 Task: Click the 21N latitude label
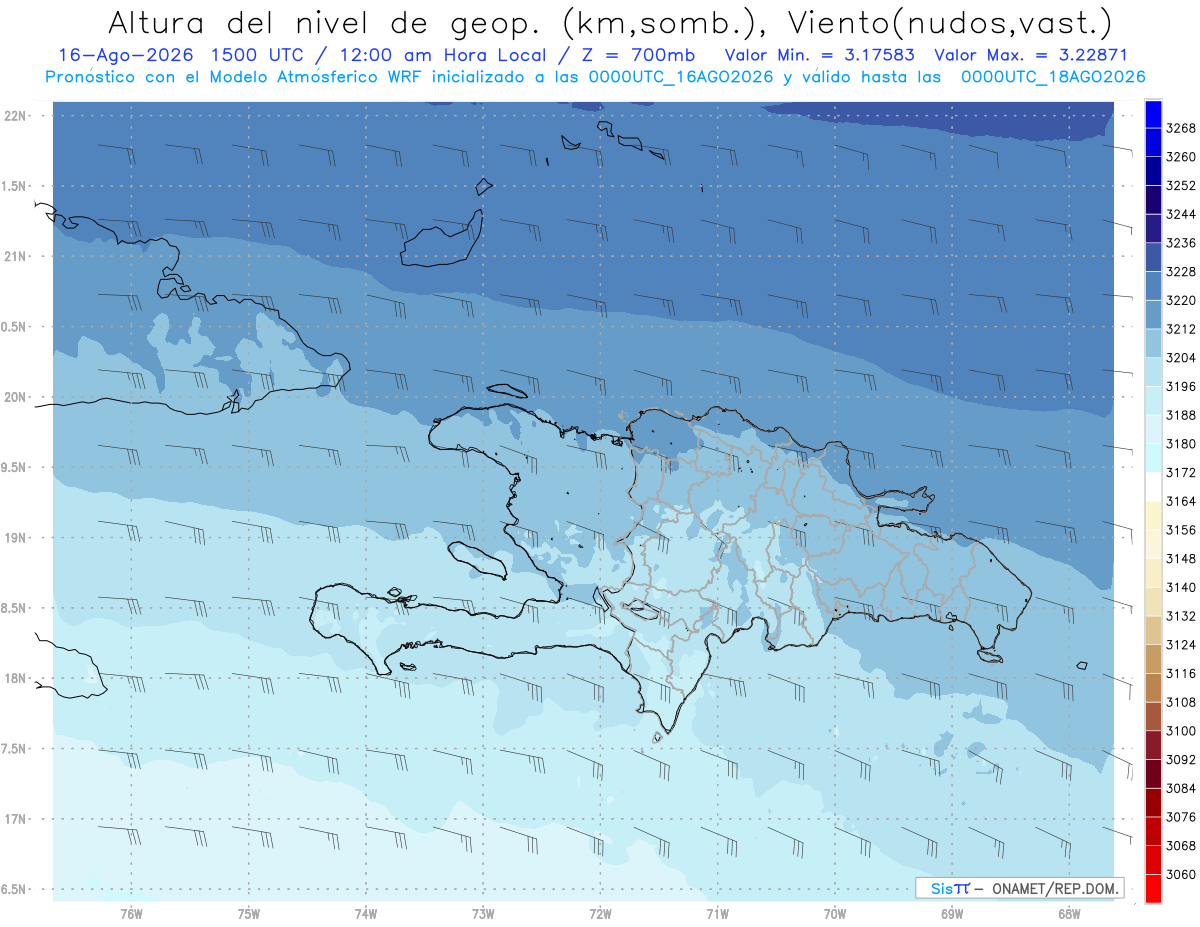15,256
